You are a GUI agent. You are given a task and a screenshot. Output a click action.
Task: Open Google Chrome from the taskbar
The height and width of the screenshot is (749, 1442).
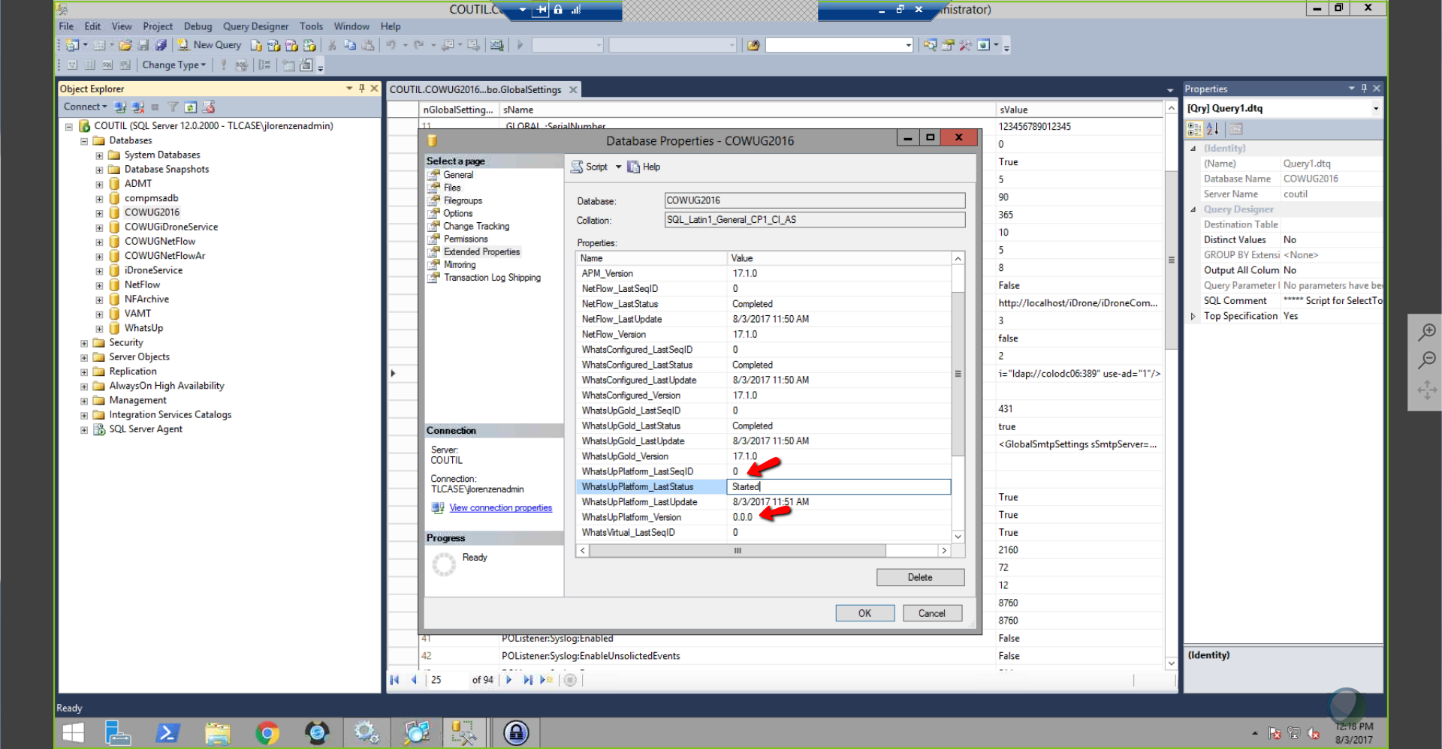267,733
